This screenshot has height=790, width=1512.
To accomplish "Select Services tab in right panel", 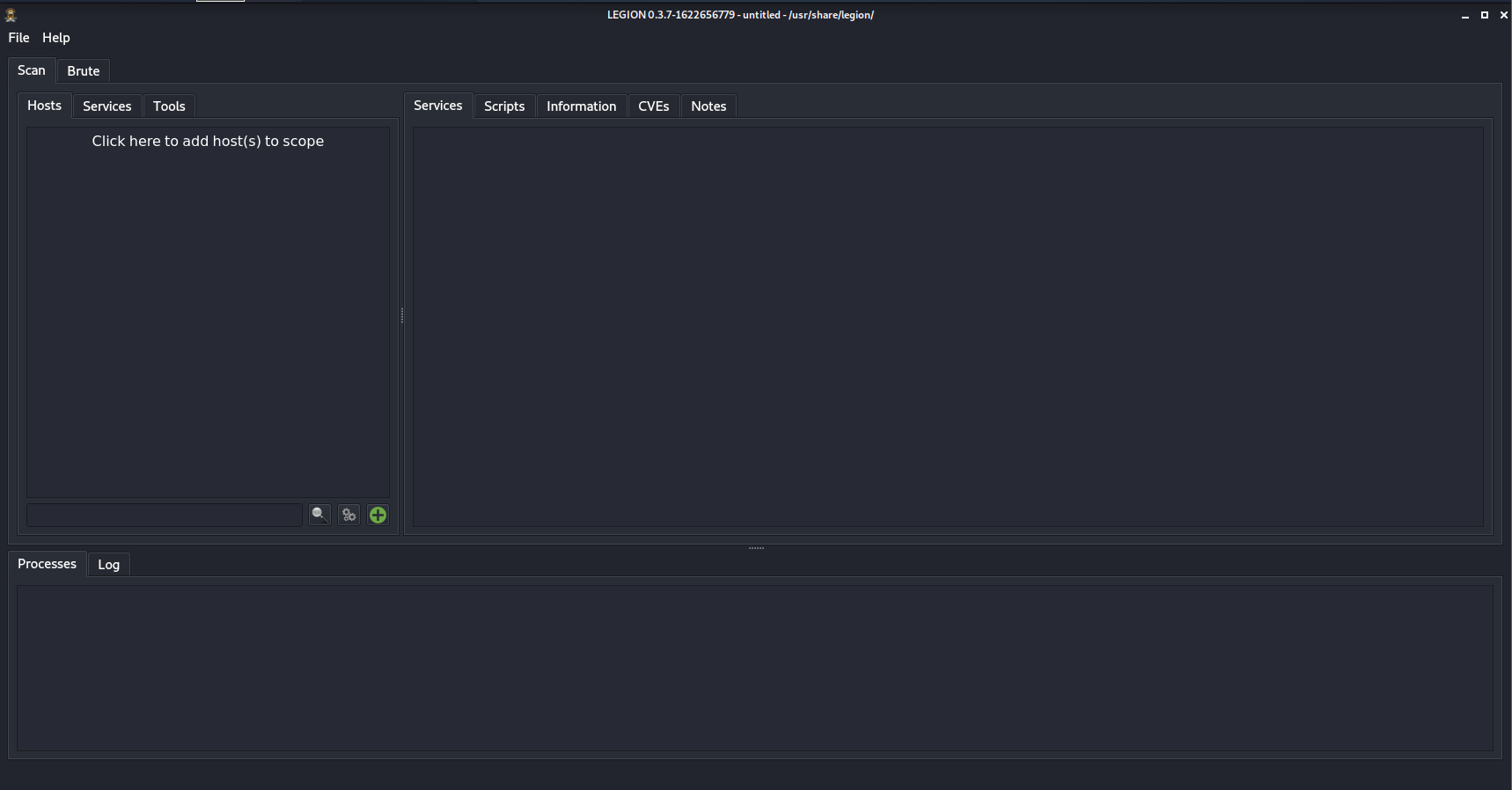I will pos(438,106).
